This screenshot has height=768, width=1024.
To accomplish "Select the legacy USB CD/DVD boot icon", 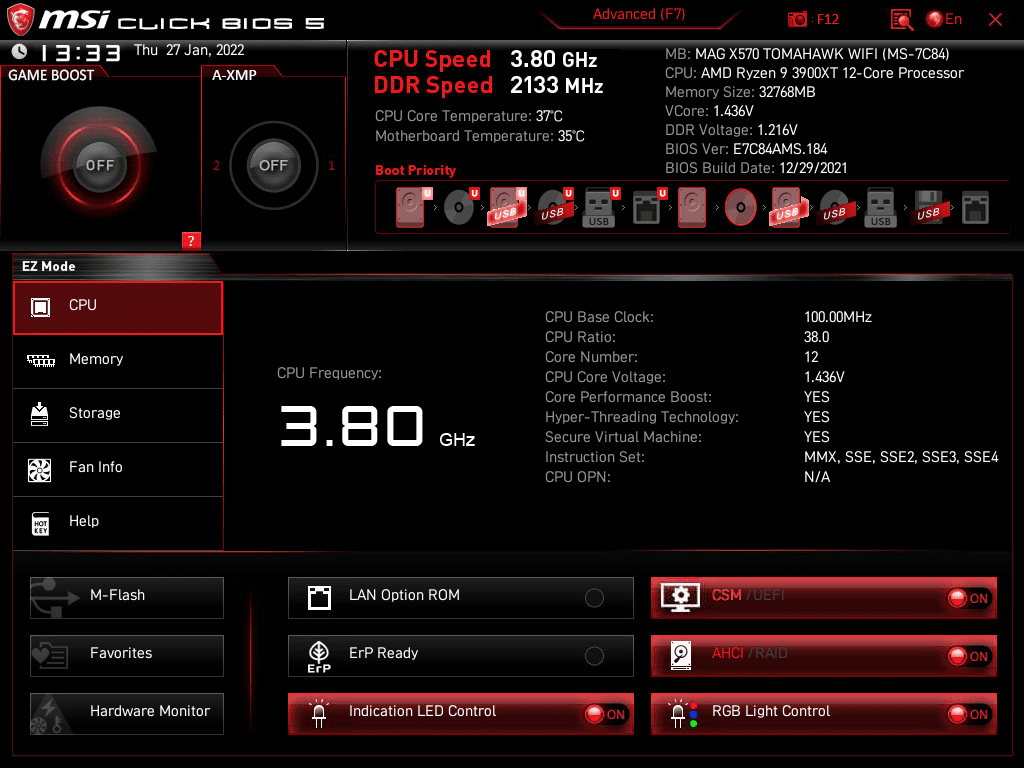I will [x=834, y=207].
